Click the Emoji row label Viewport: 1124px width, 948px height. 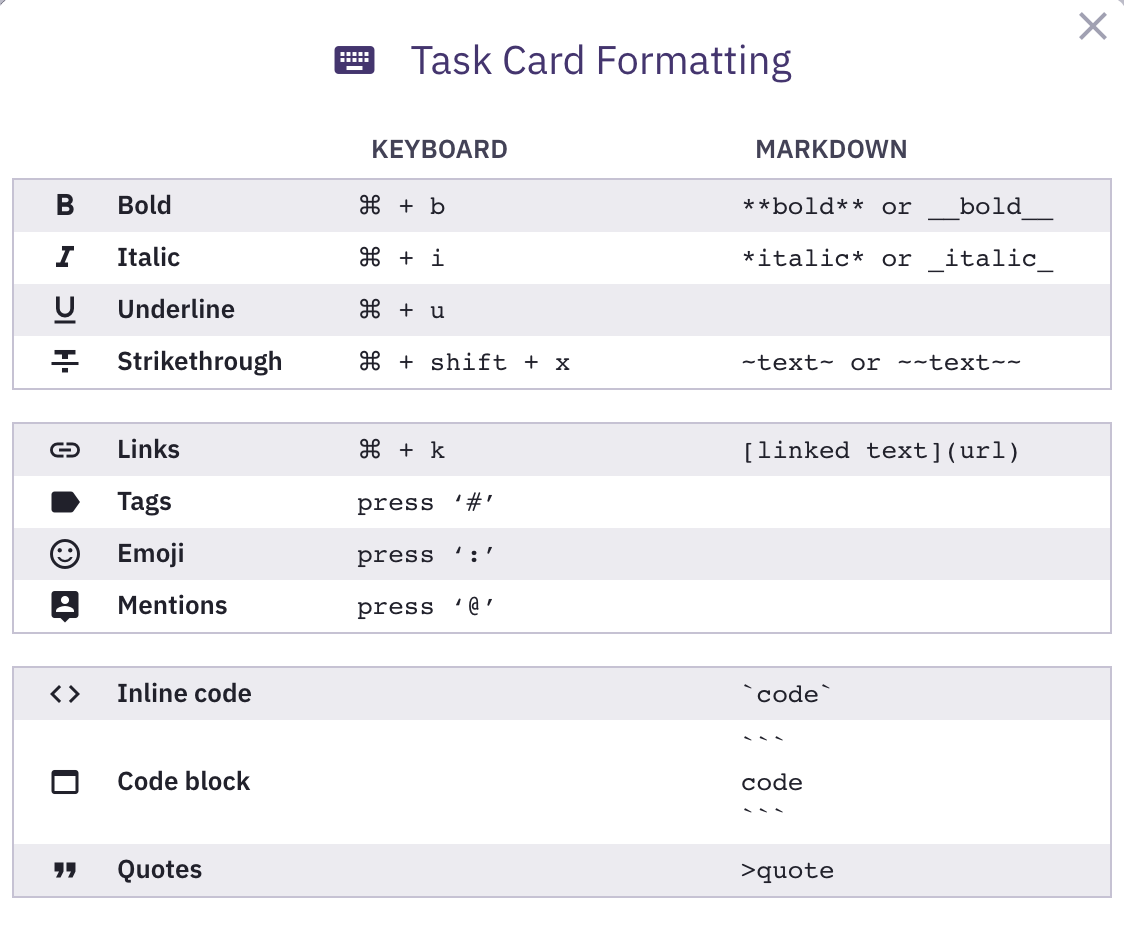151,554
